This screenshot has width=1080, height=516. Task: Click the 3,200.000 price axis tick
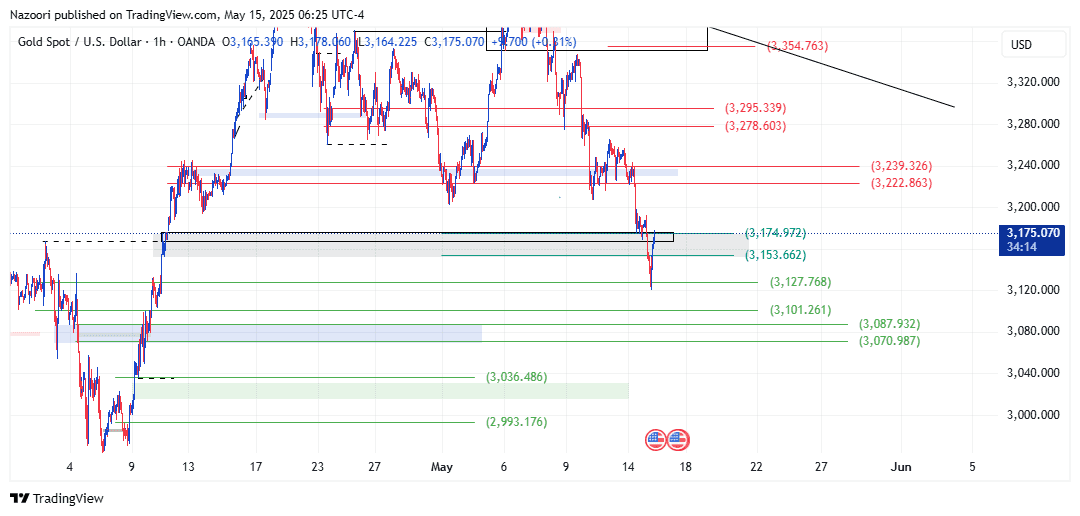tap(1033, 207)
